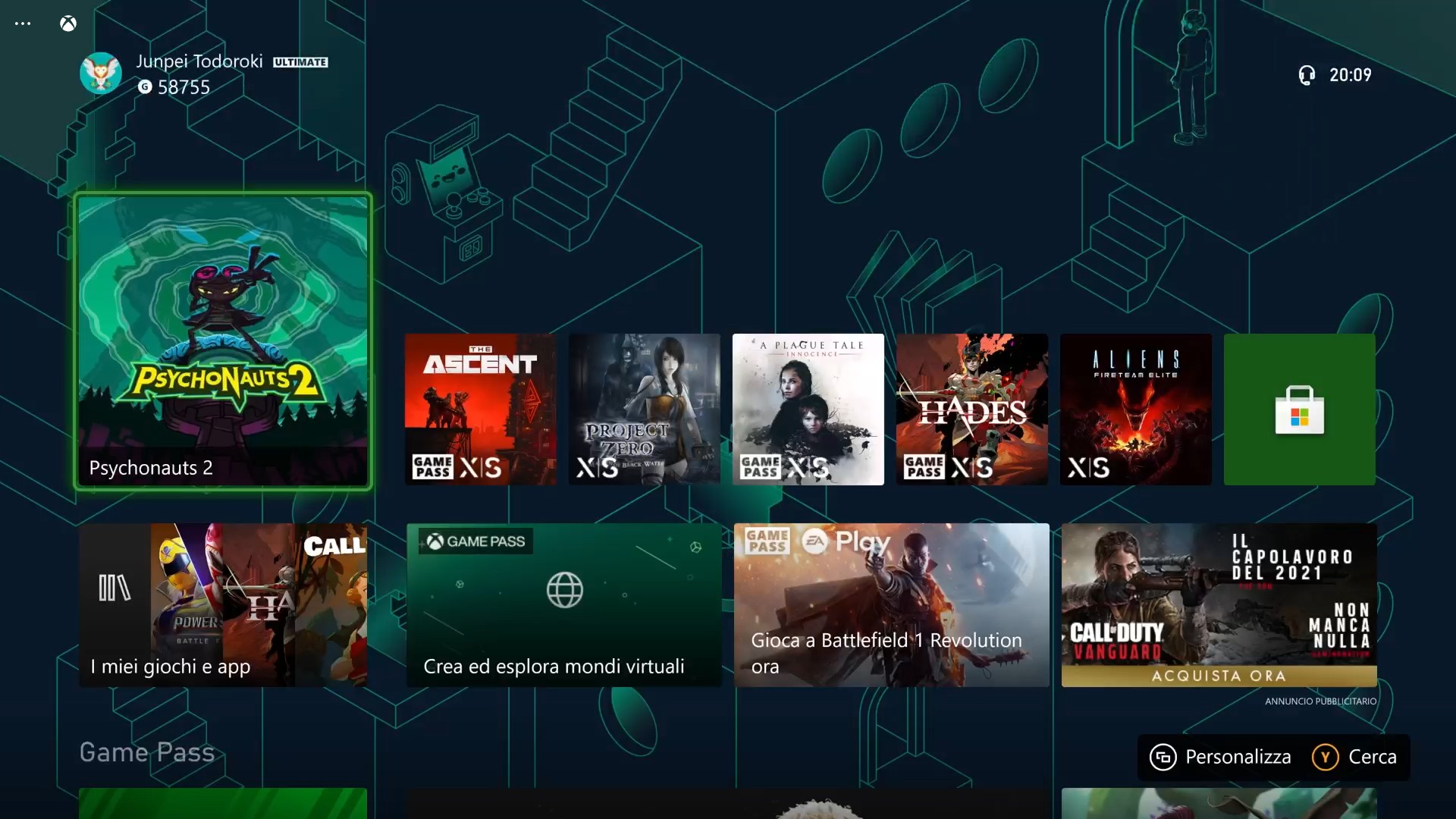Select the Game Pass section heading
The image size is (1456, 819).
(x=147, y=752)
